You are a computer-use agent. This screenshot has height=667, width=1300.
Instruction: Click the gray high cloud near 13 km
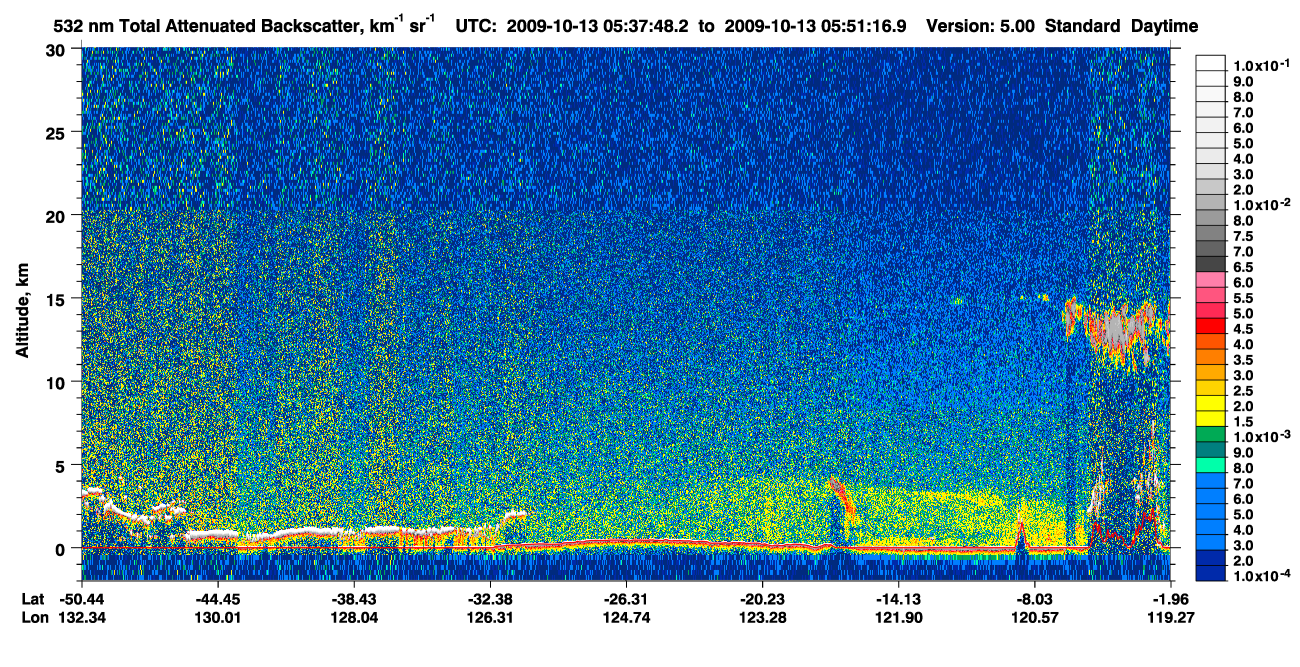click(1118, 328)
